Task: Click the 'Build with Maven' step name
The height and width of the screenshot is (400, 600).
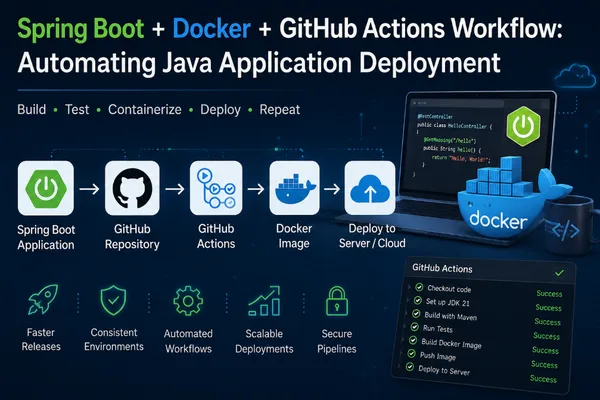Action: [x=450, y=316]
